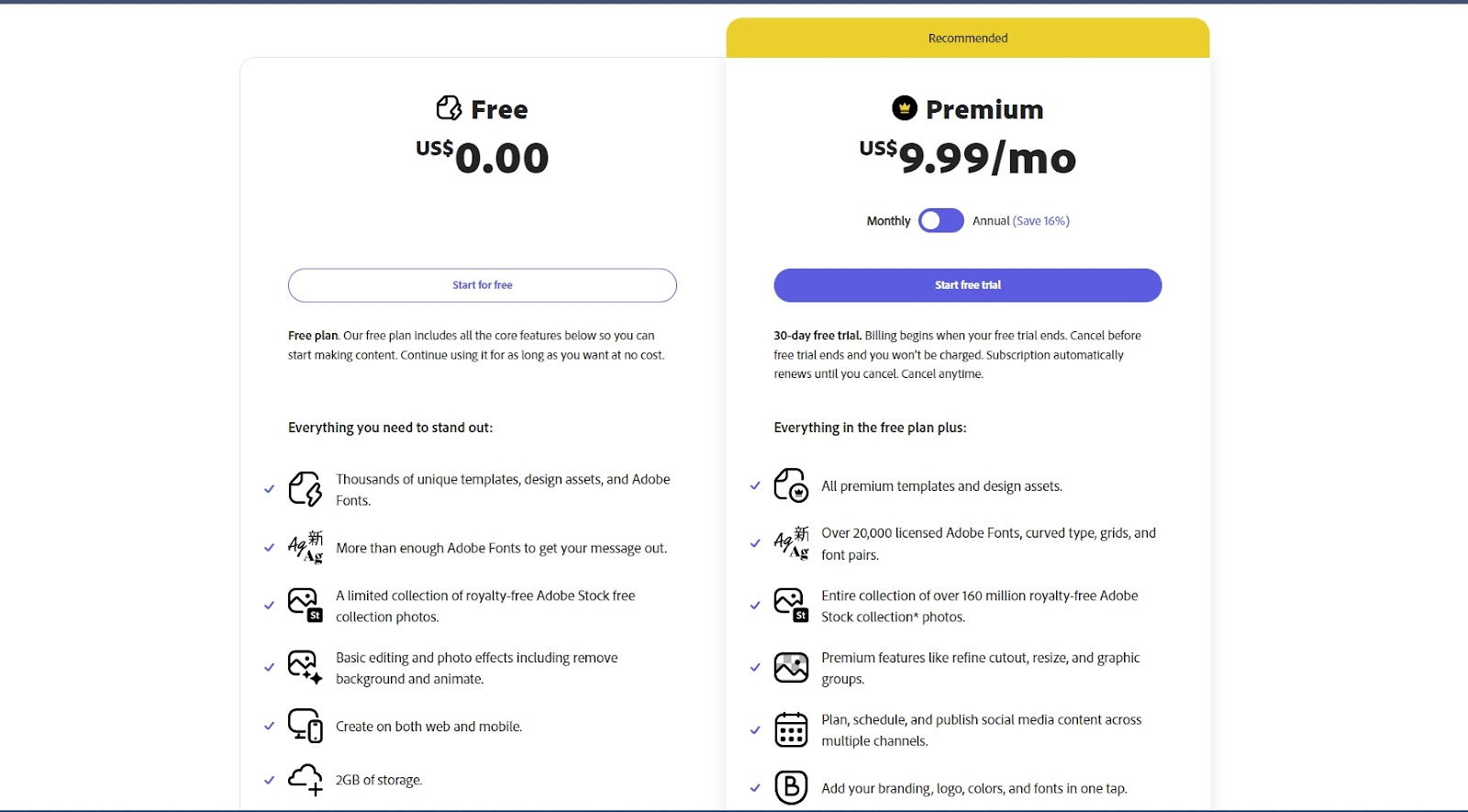Click the Start for free button
This screenshot has height=812, width=1468.
pyautogui.click(x=483, y=285)
